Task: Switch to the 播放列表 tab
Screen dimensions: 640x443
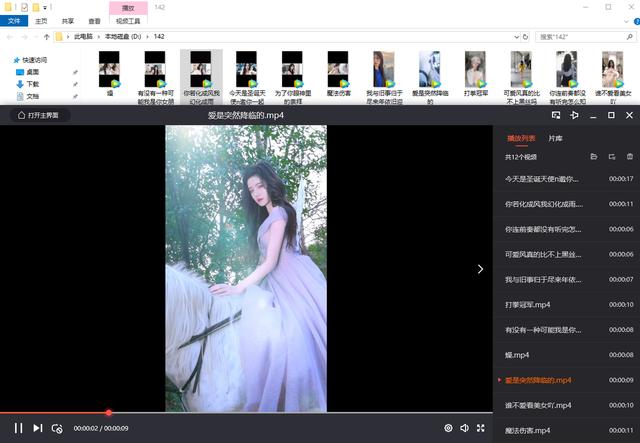Action: point(521,138)
